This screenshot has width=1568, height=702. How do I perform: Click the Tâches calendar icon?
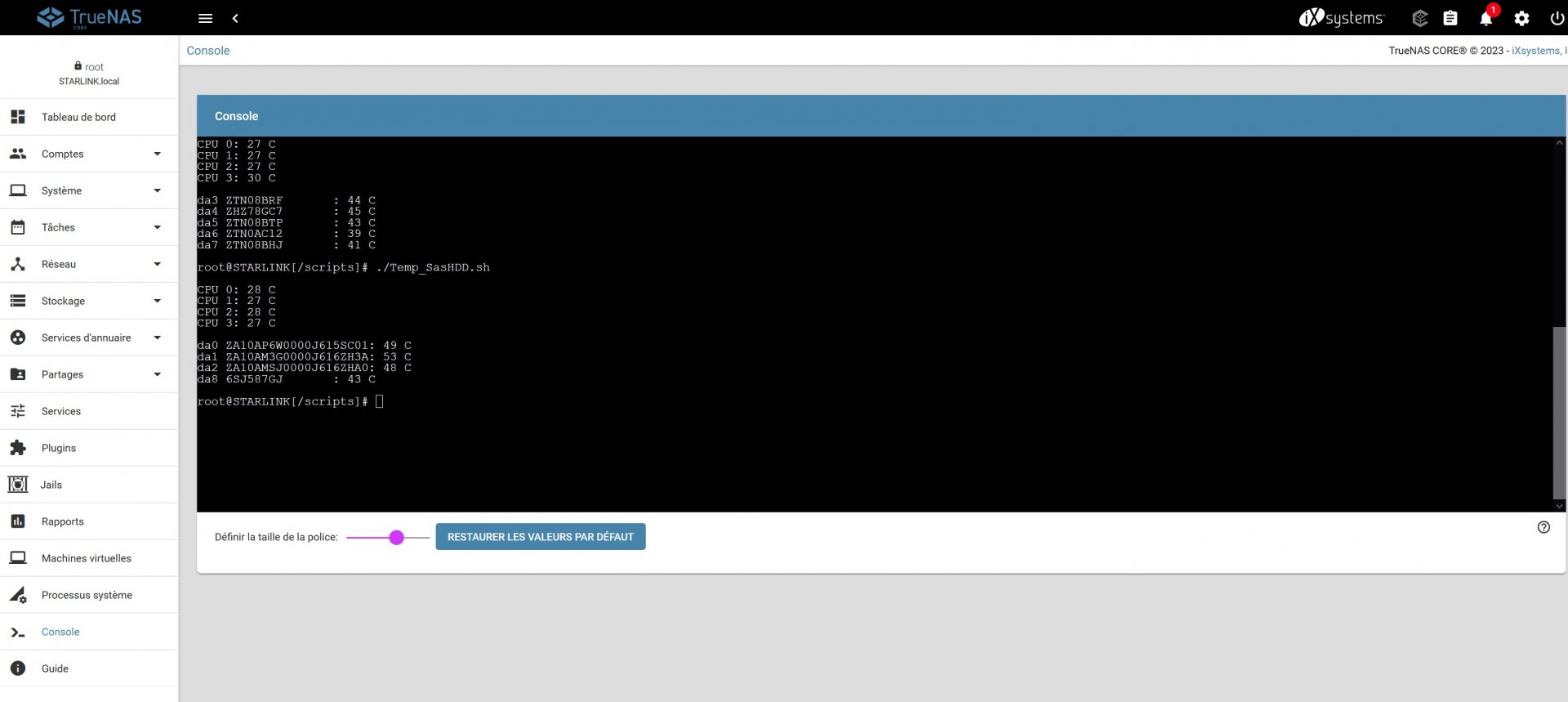18,227
